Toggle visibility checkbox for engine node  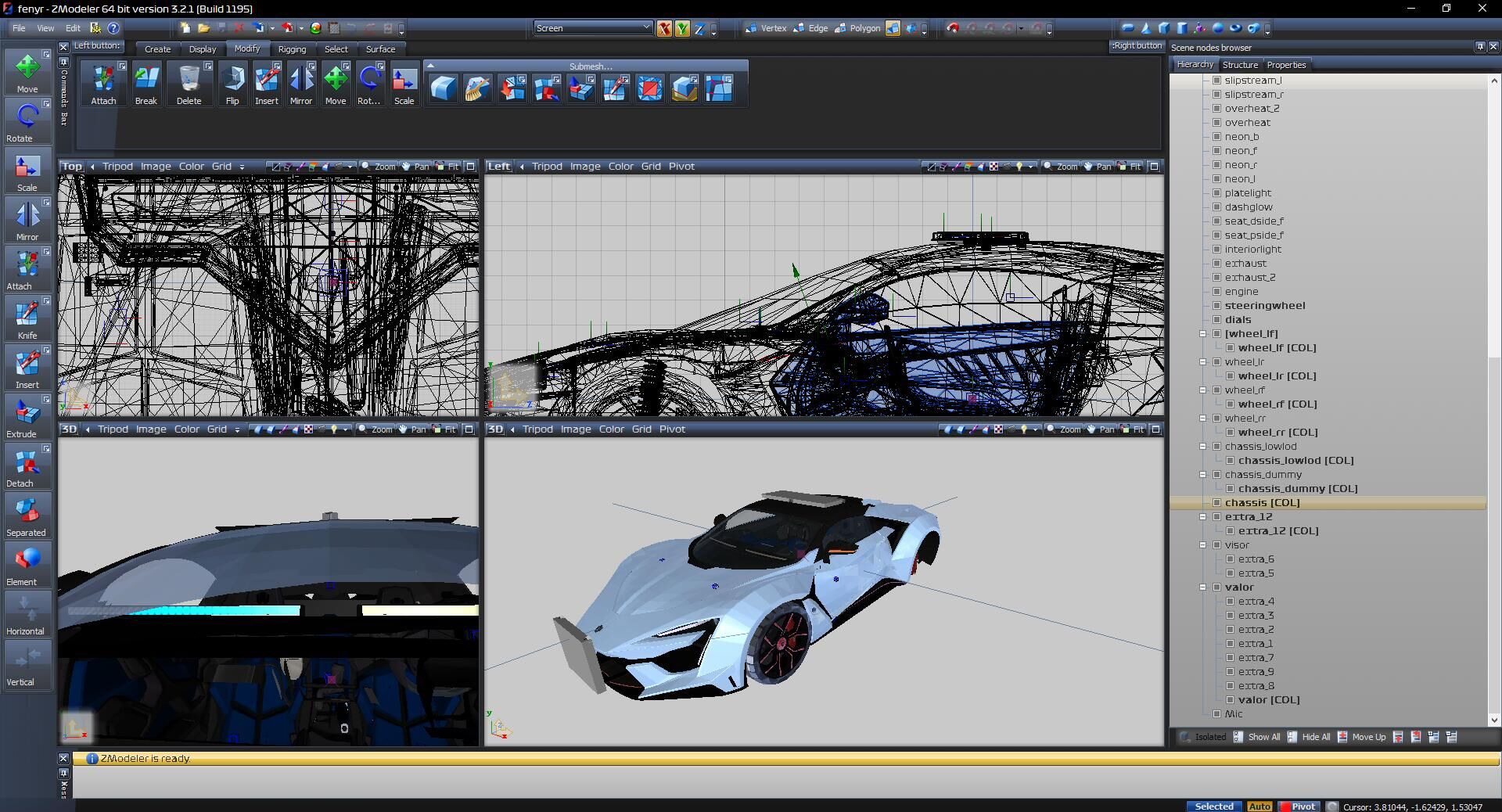coord(1217,292)
